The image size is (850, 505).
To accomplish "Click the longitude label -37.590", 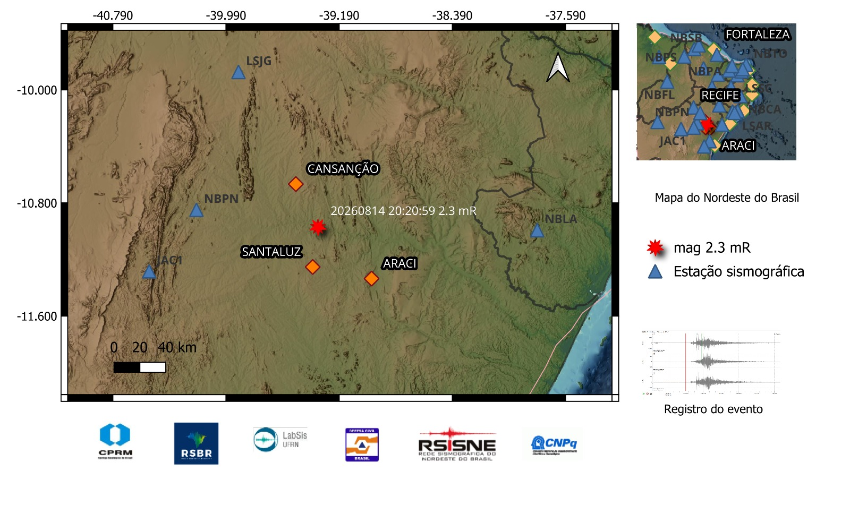I will click(565, 16).
